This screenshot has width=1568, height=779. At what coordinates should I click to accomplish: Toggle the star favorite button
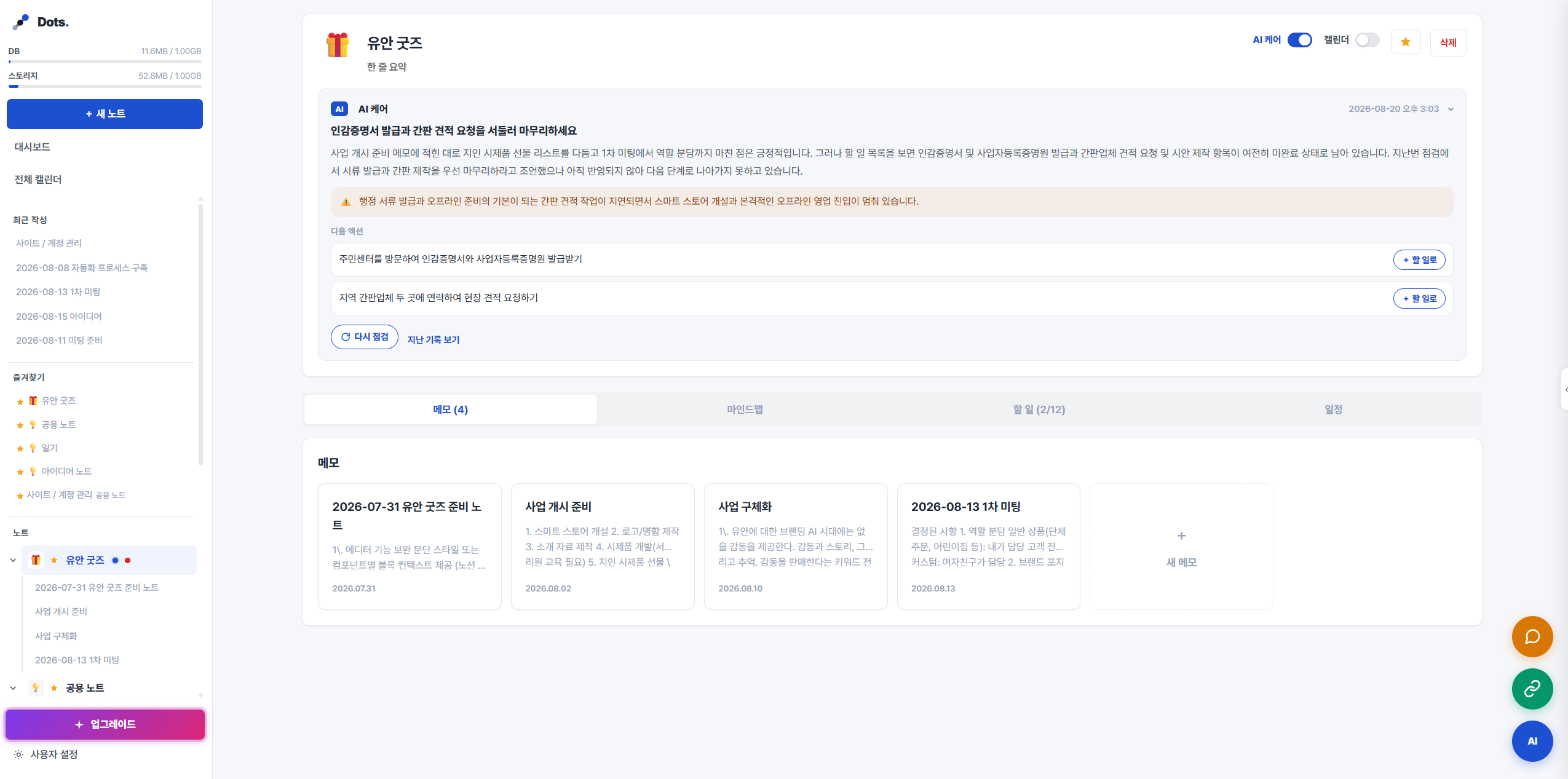tap(1406, 42)
